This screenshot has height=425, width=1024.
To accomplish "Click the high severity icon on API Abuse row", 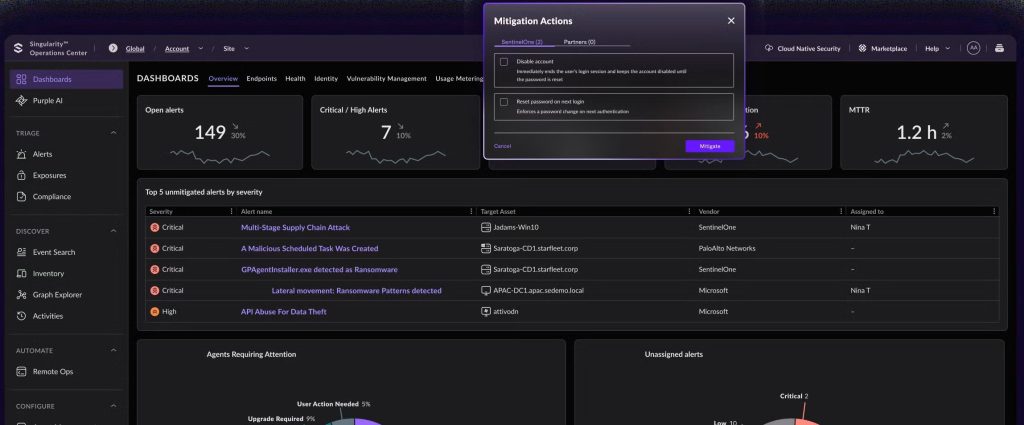I will [x=155, y=311].
